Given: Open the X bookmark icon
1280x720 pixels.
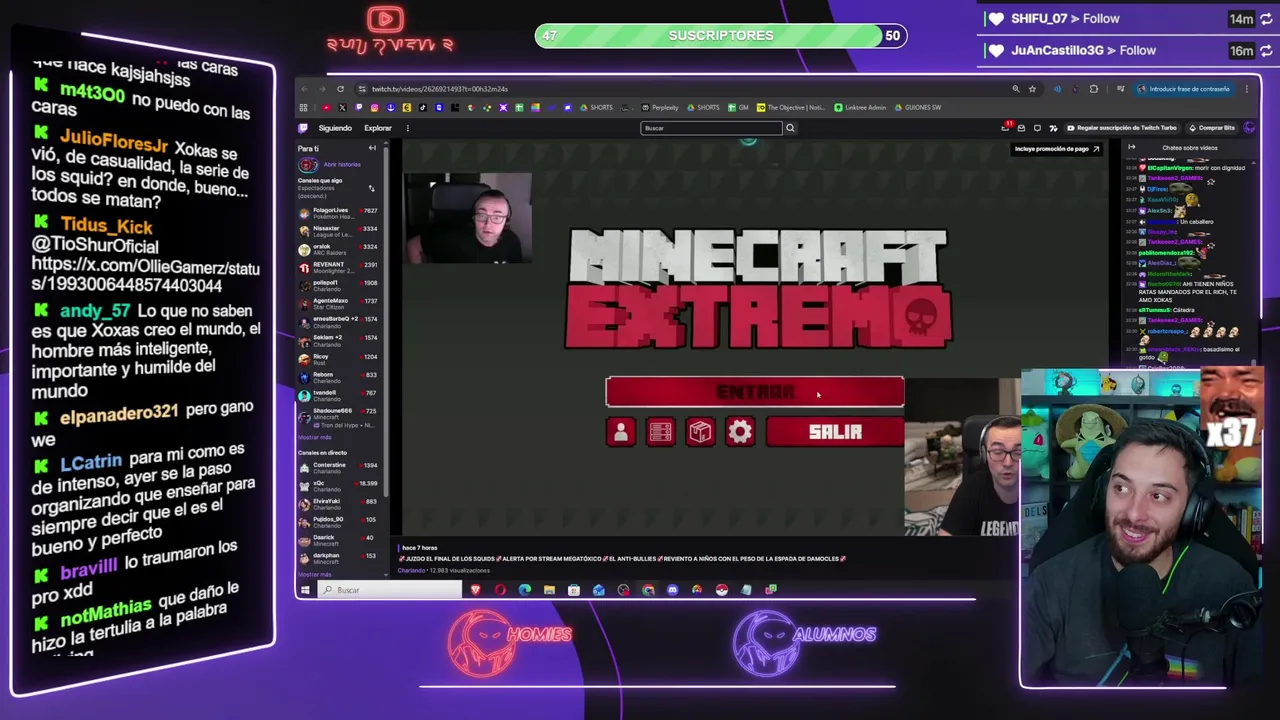Looking at the screenshot, I should [x=342, y=107].
